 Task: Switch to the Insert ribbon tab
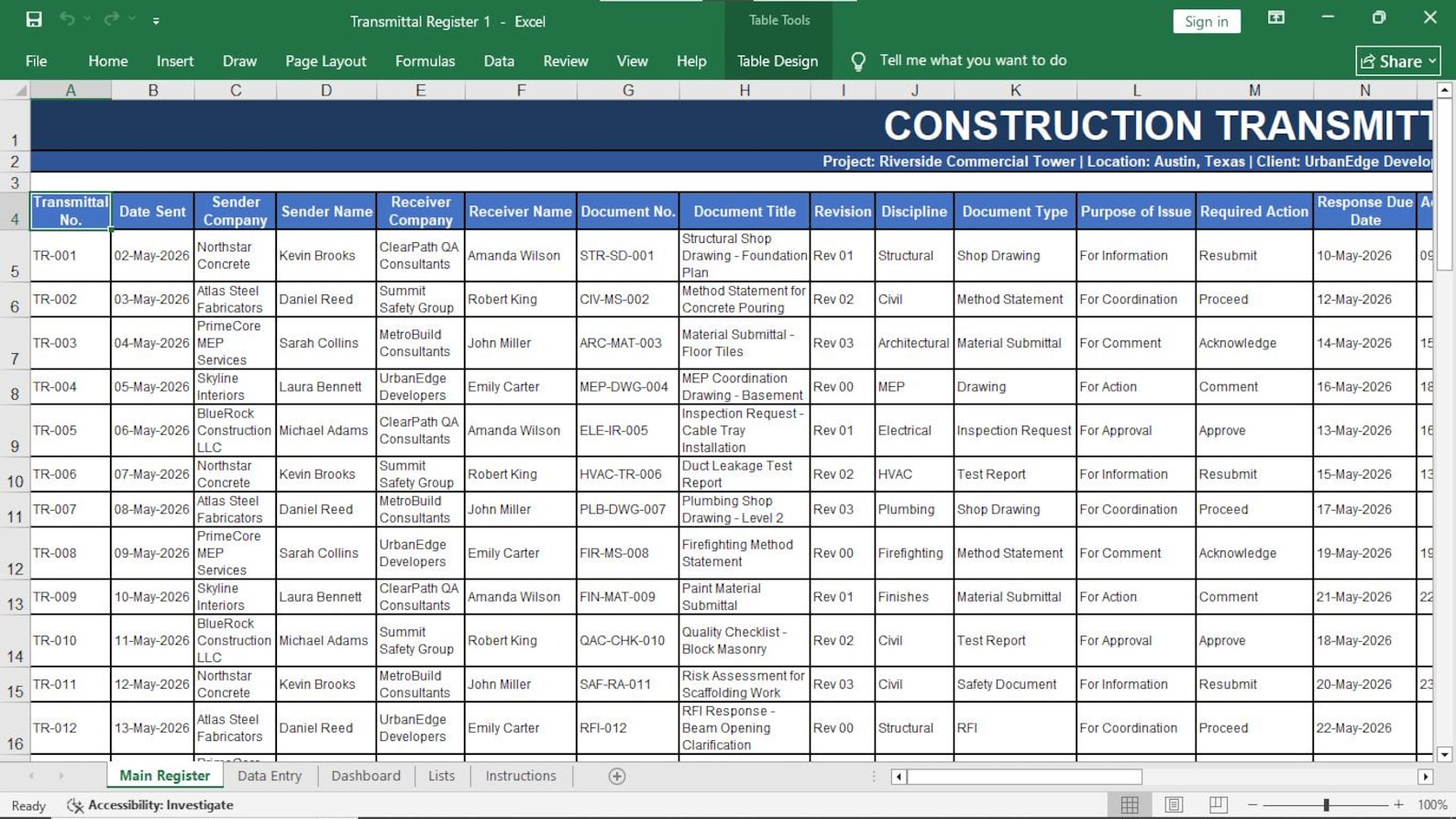point(175,61)
